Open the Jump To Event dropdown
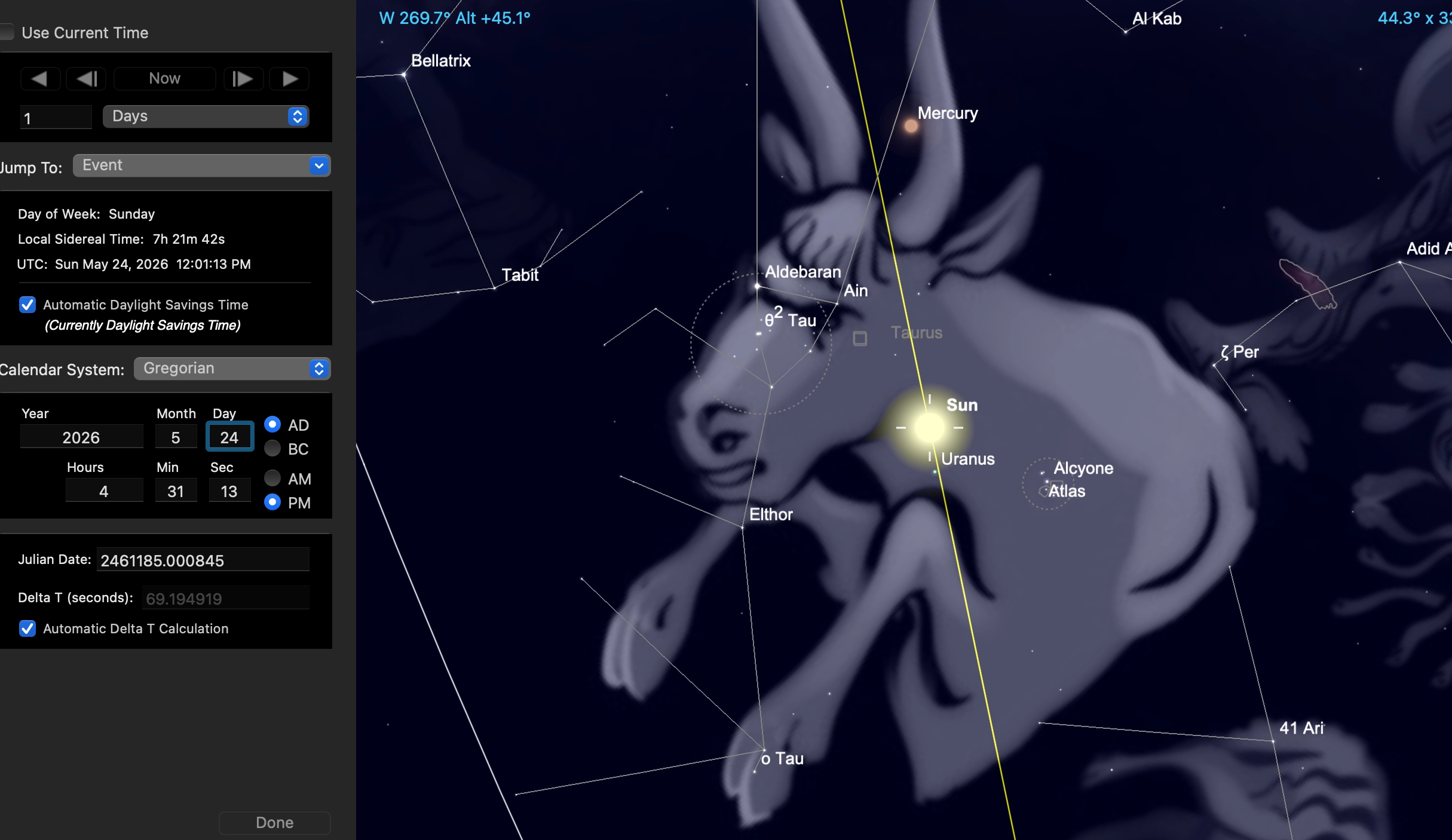The image size is (1452, 840). click(201, 165)
